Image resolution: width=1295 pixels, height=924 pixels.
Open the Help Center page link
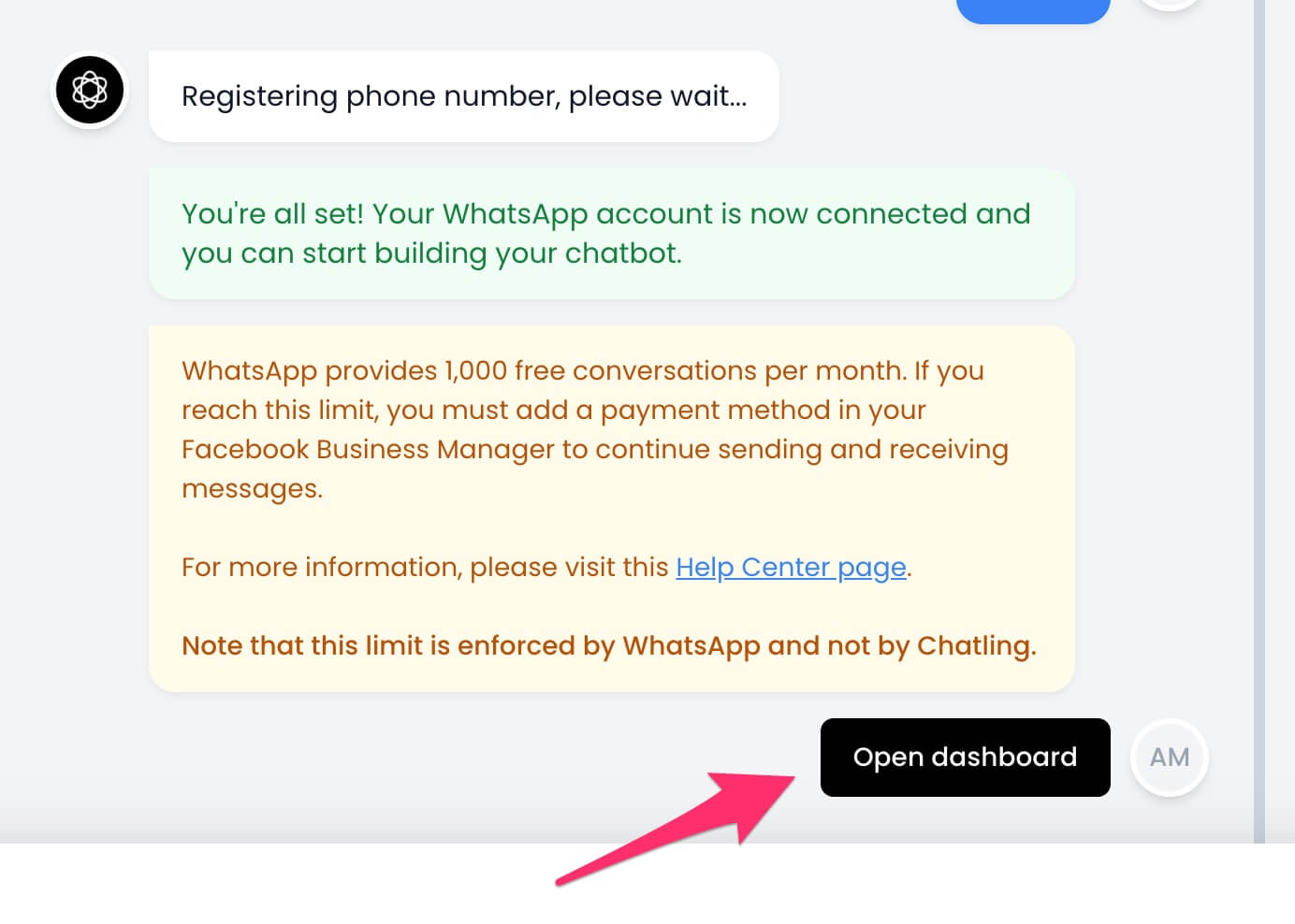click(791, 567)
